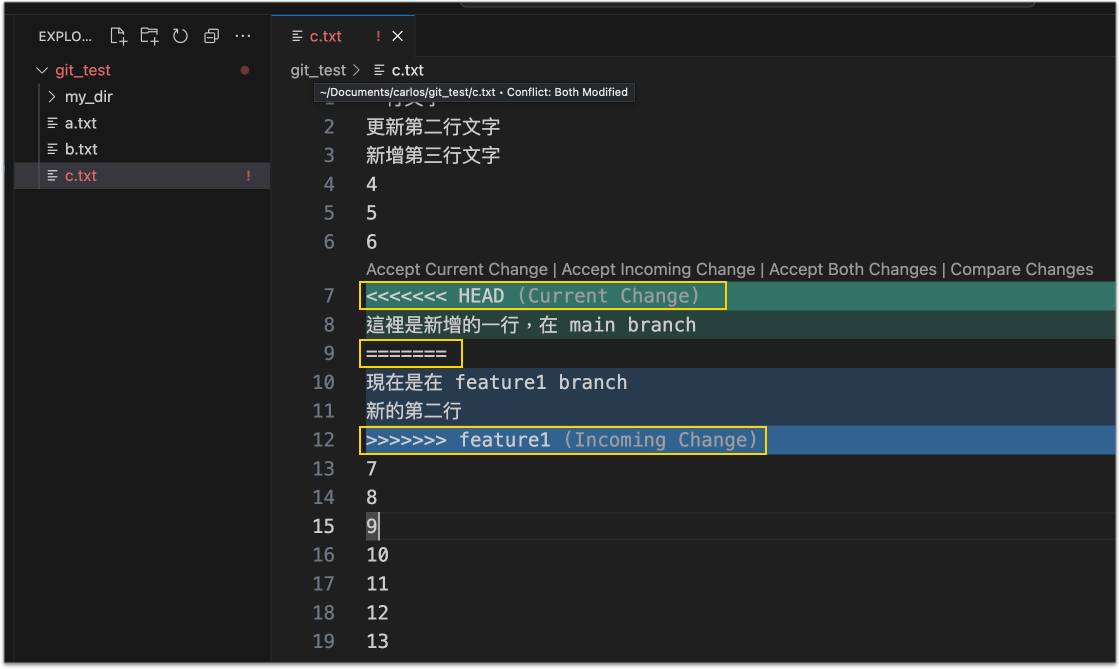Click line '更新第二行文字'
Image resolution: width=1120 pixels, height=669 pixels.
433,126
